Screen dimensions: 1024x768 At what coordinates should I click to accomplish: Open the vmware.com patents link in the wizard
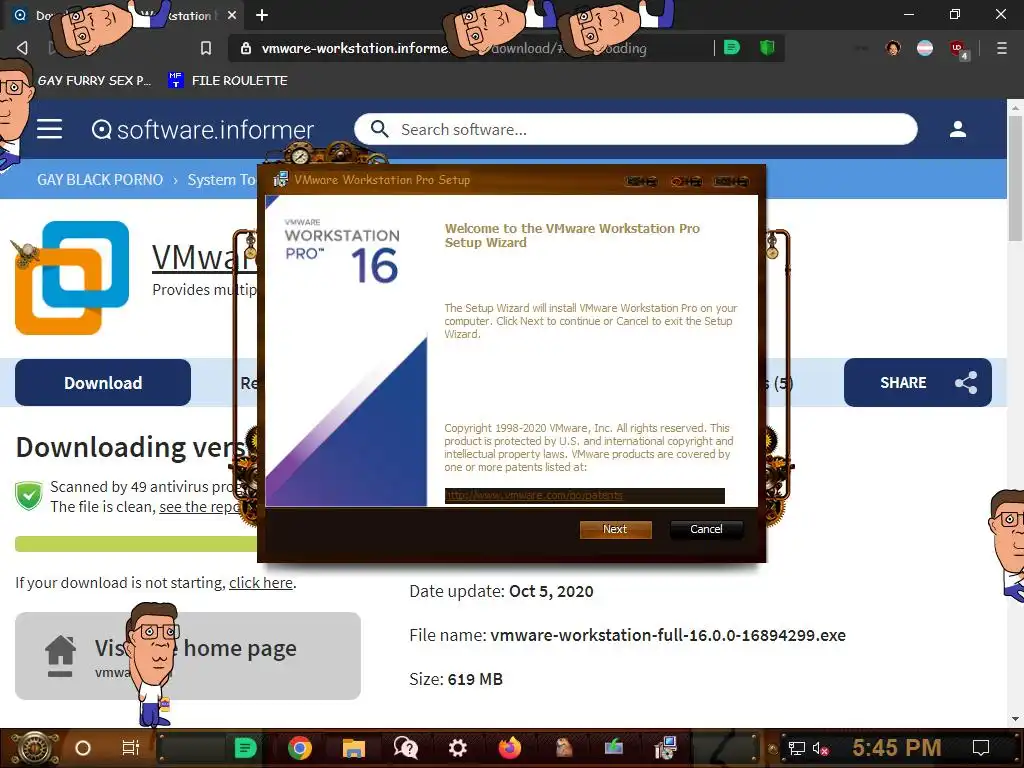pos(534,496)
